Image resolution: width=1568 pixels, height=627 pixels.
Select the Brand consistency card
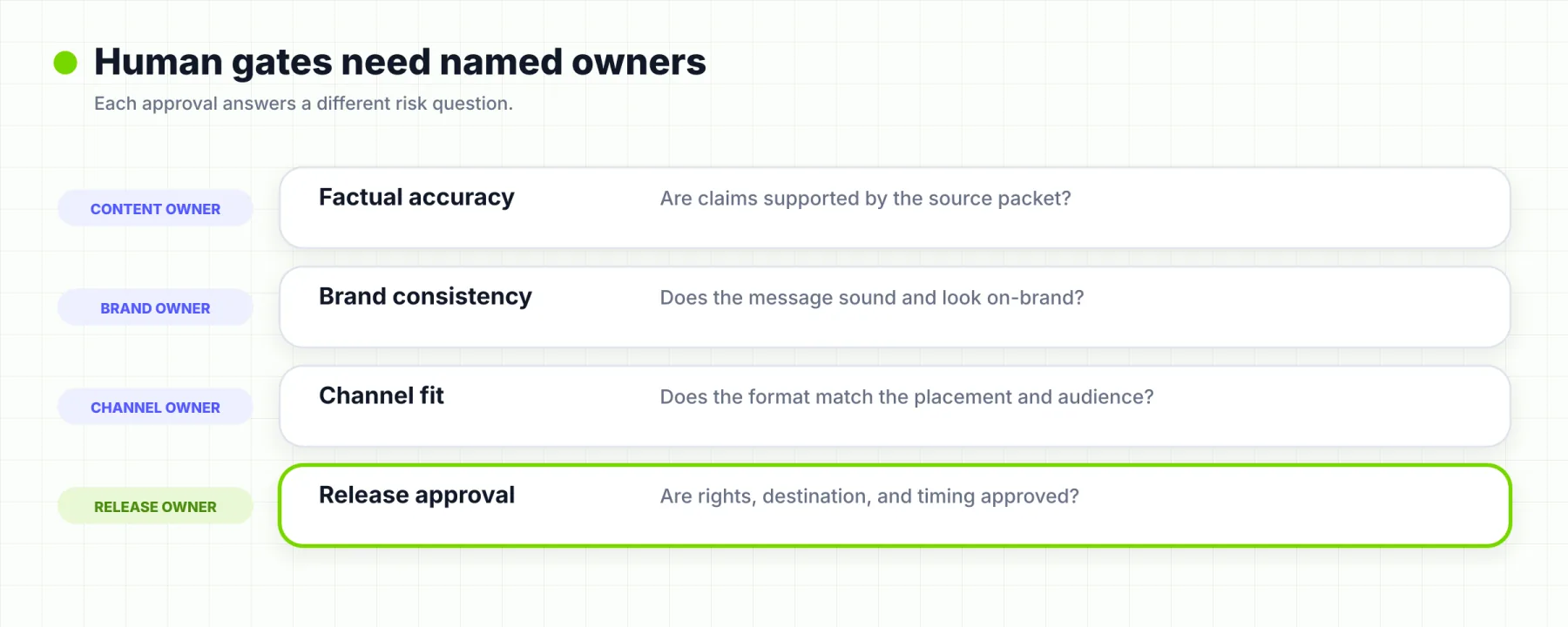895,307
